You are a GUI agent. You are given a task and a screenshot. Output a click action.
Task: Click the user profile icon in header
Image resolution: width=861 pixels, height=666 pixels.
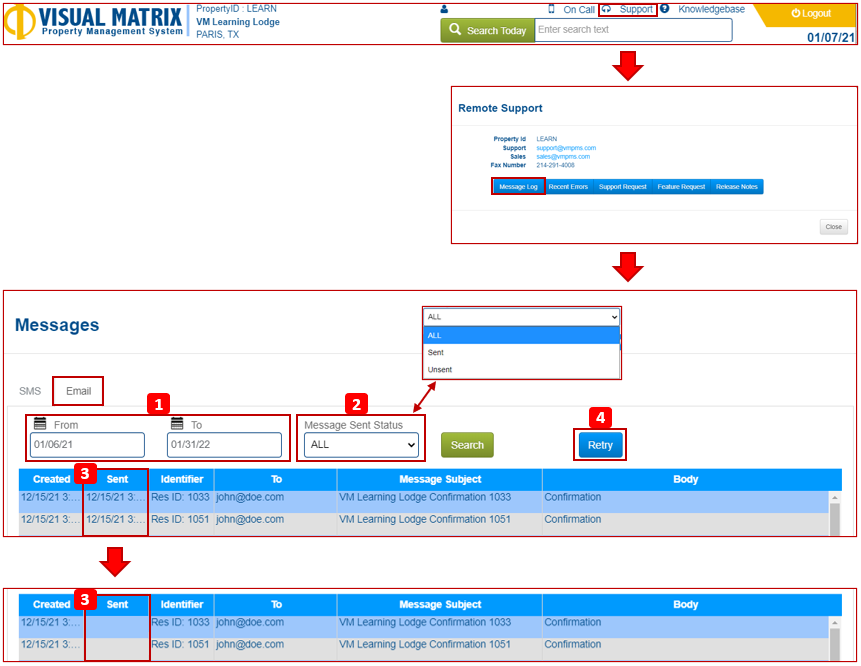tap(444, 10)
